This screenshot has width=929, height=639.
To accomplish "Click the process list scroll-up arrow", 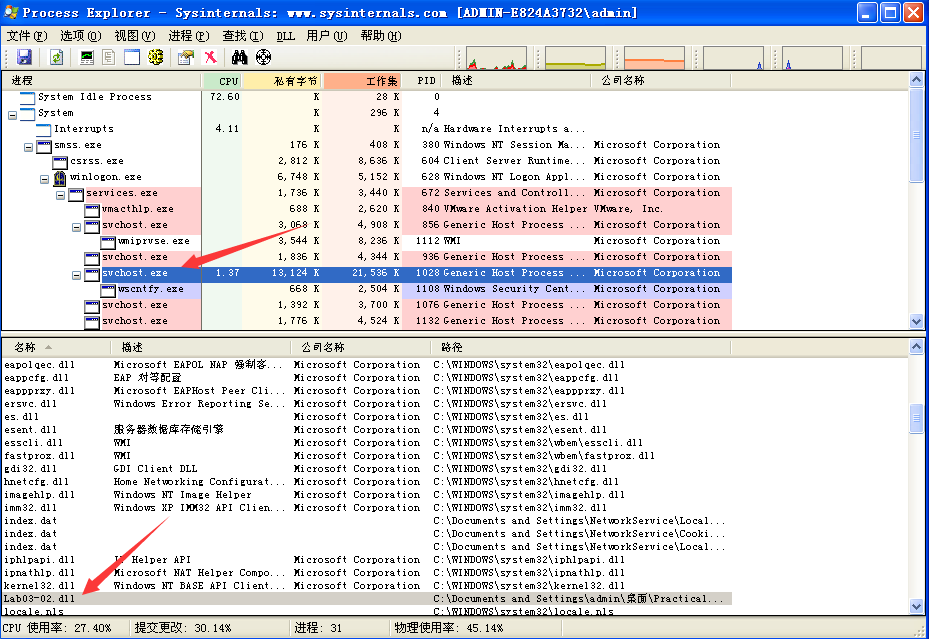I will pyautogui.click(x=917, y=79).
